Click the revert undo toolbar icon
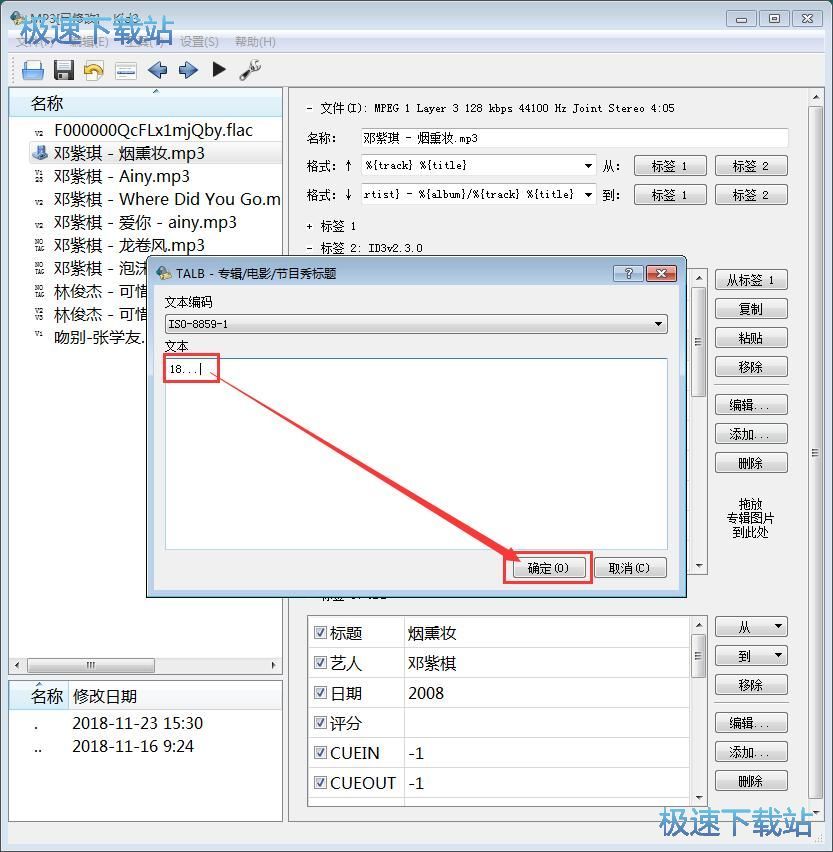The image size is (833, 852). (94, 70)
